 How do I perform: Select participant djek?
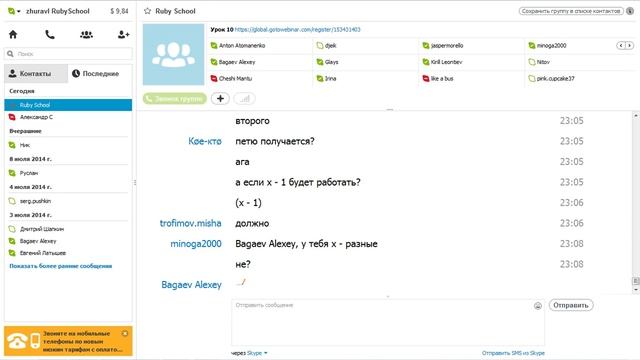click(x=327, y=45)
